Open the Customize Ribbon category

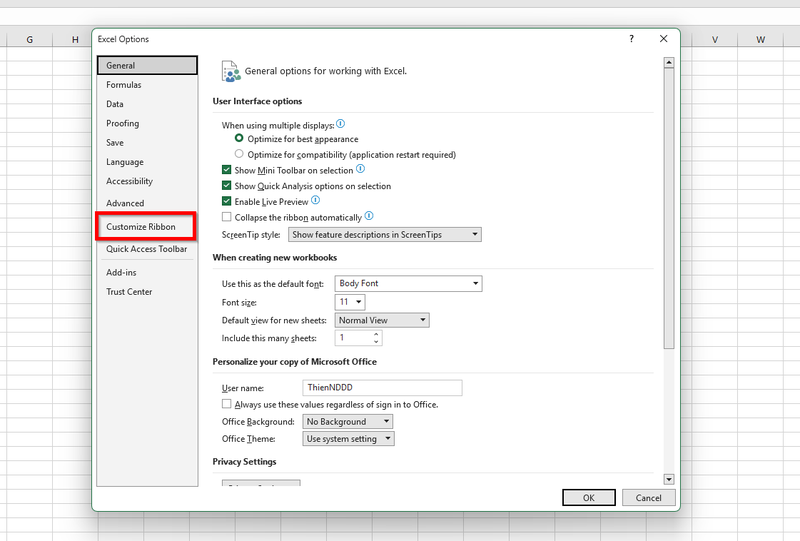tap(147, 227)
